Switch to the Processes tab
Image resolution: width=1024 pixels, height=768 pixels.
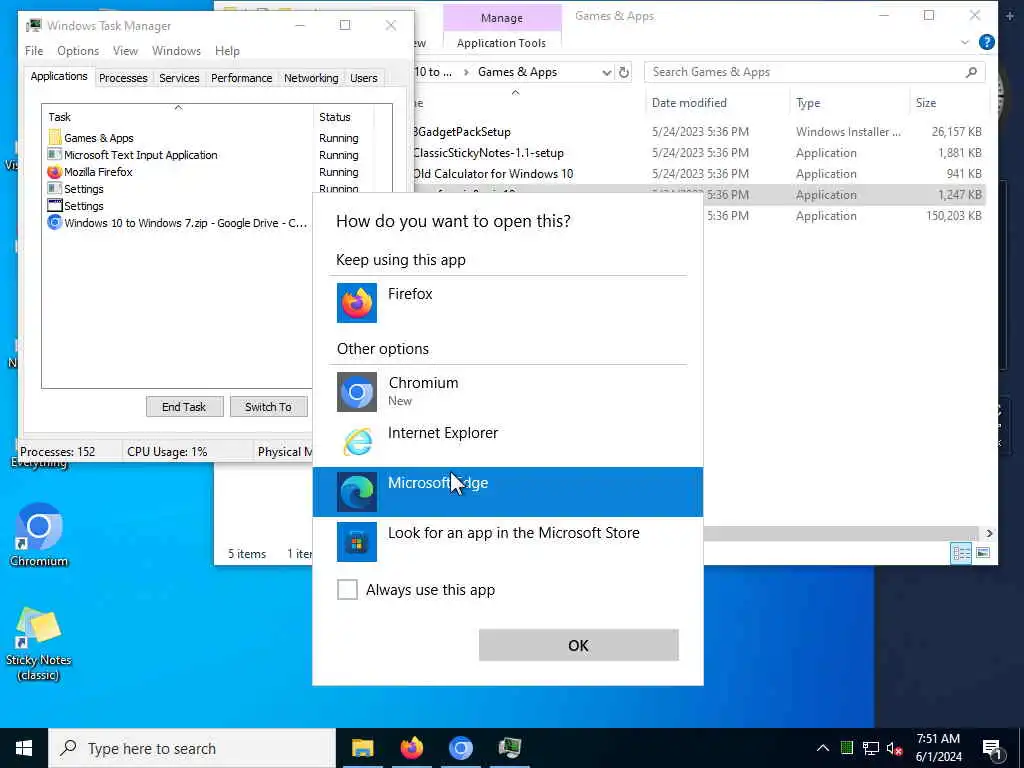[123, 78]
